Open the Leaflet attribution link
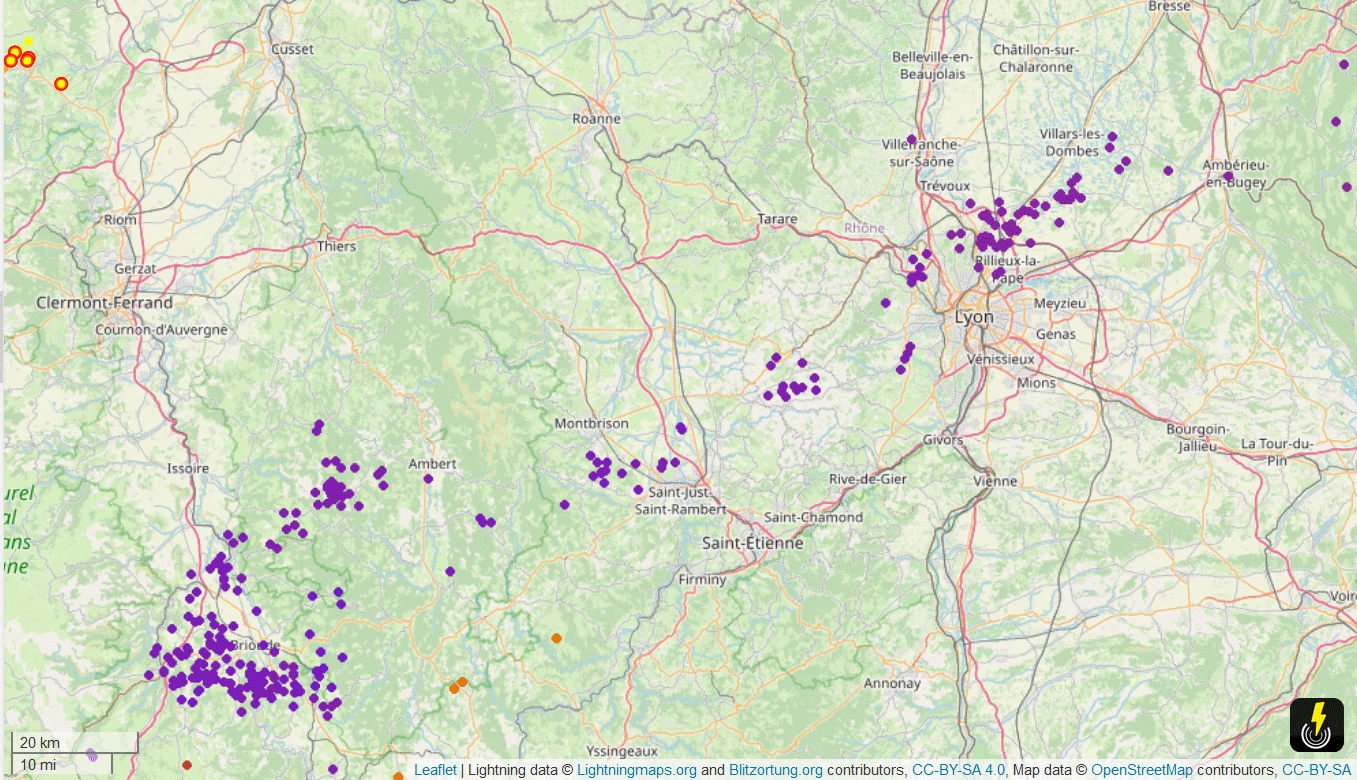 click(x=435, y=770)
